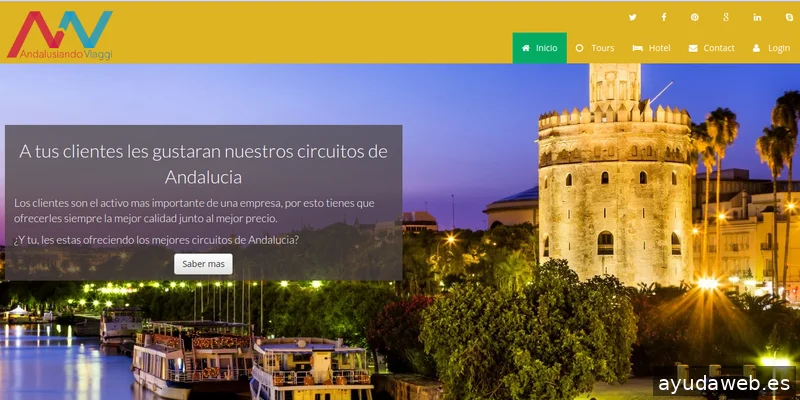The image size is (800, 400).
Task: Click the illuminated Torre del Oro tower
Action: tap(614, 190)
